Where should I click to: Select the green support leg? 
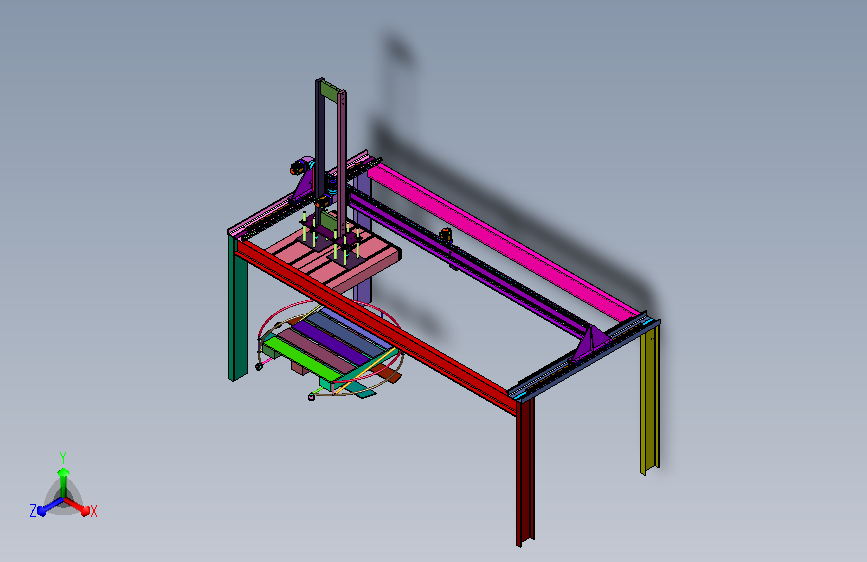238,307
